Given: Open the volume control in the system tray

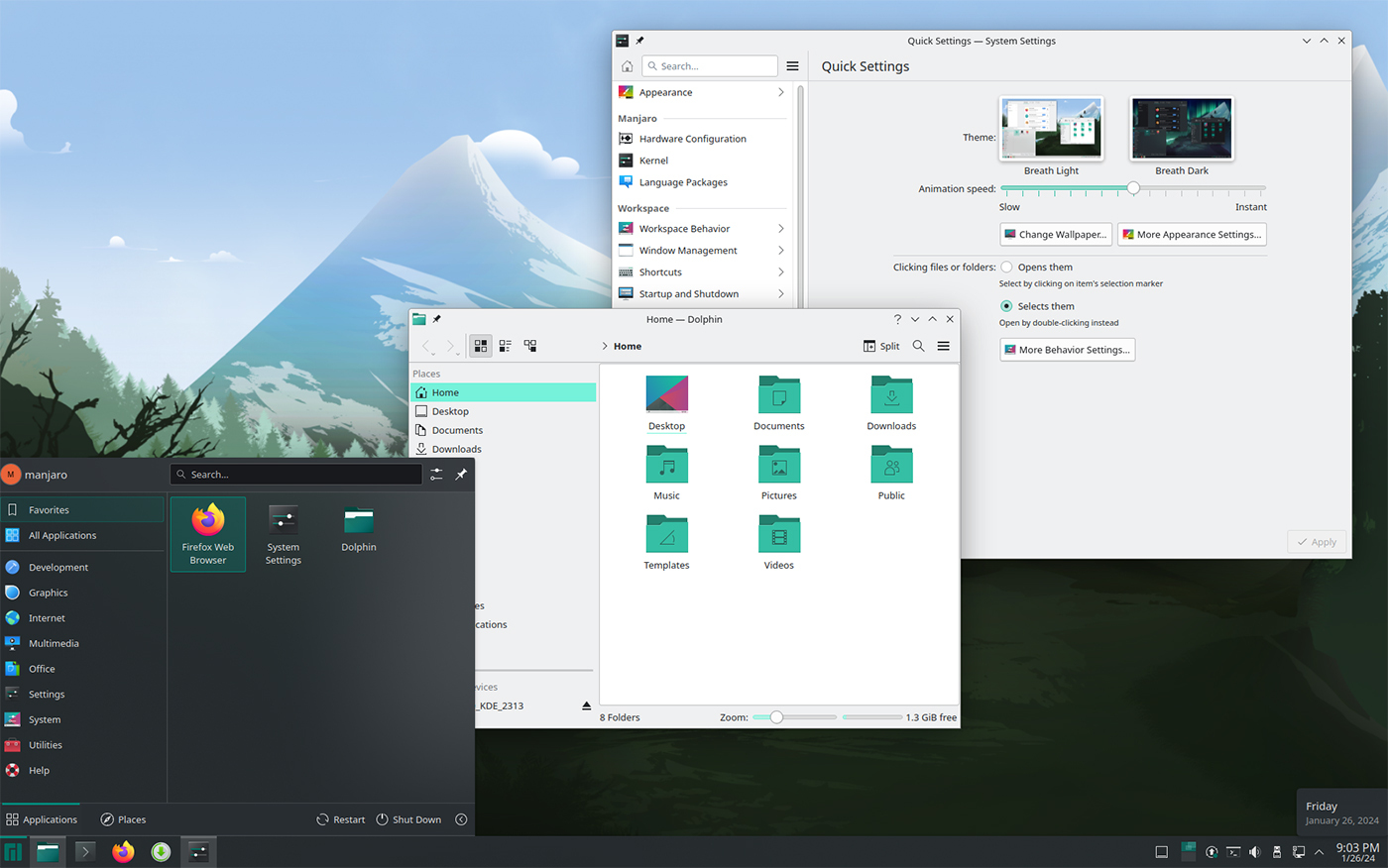Looking at the screenshot, I should [1254, 851].
